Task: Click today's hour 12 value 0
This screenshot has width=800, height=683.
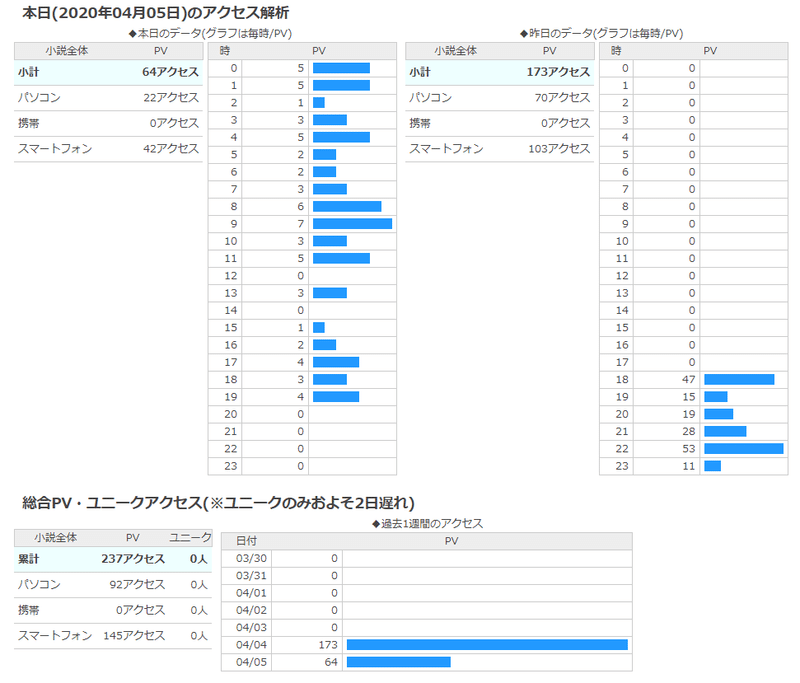Action: click(301, 275)
